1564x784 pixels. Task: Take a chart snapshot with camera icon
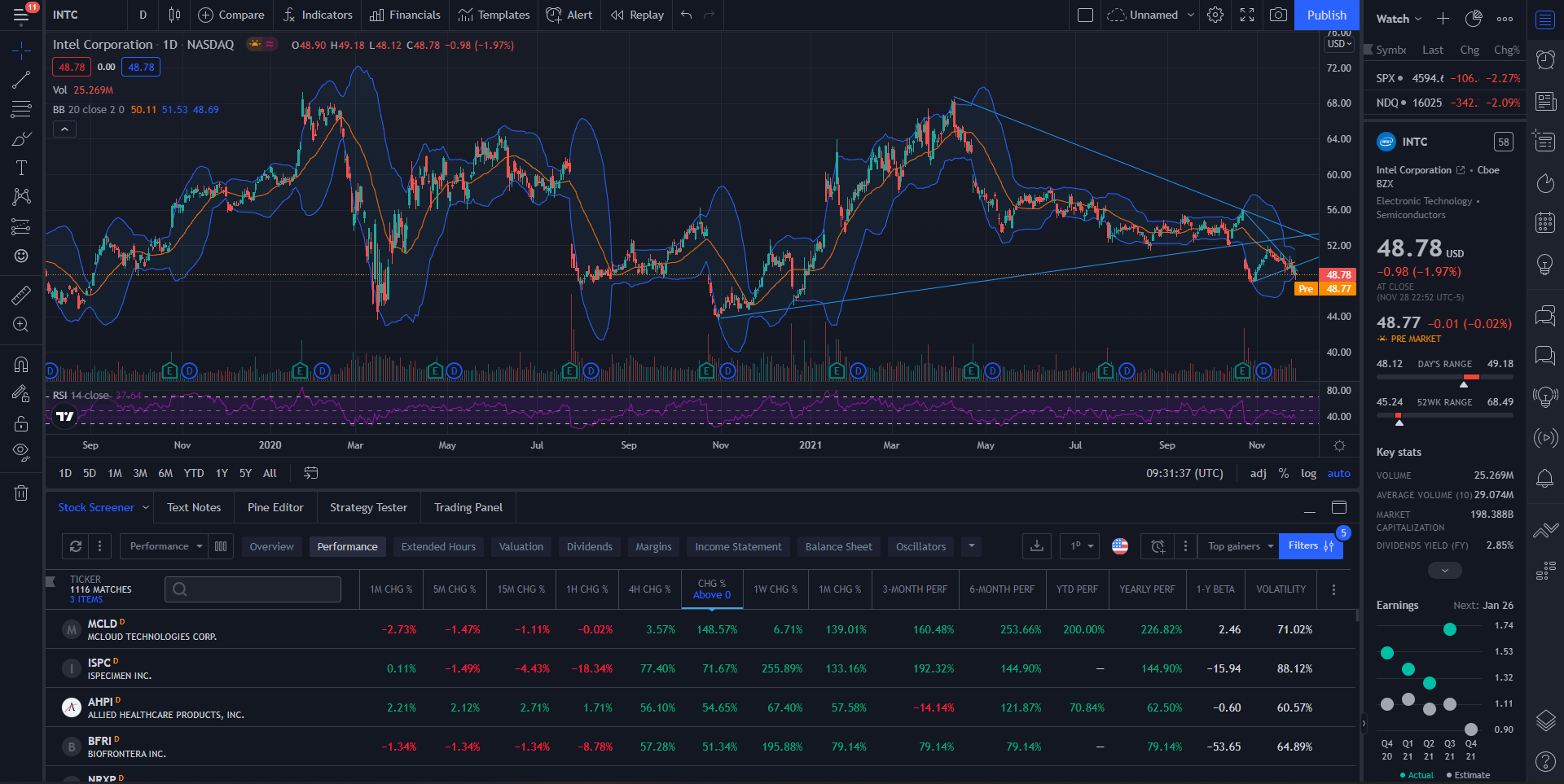tap(1279, 15)
